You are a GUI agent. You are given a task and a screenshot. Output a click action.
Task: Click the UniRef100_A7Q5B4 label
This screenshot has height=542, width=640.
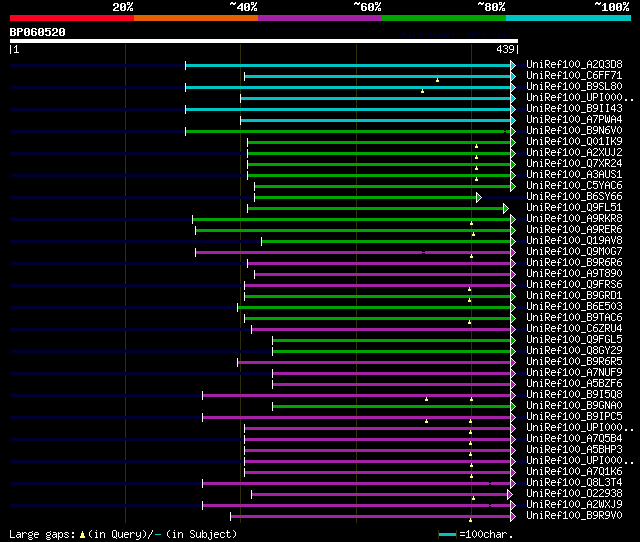pyautogui.click(x=574, y=439)
